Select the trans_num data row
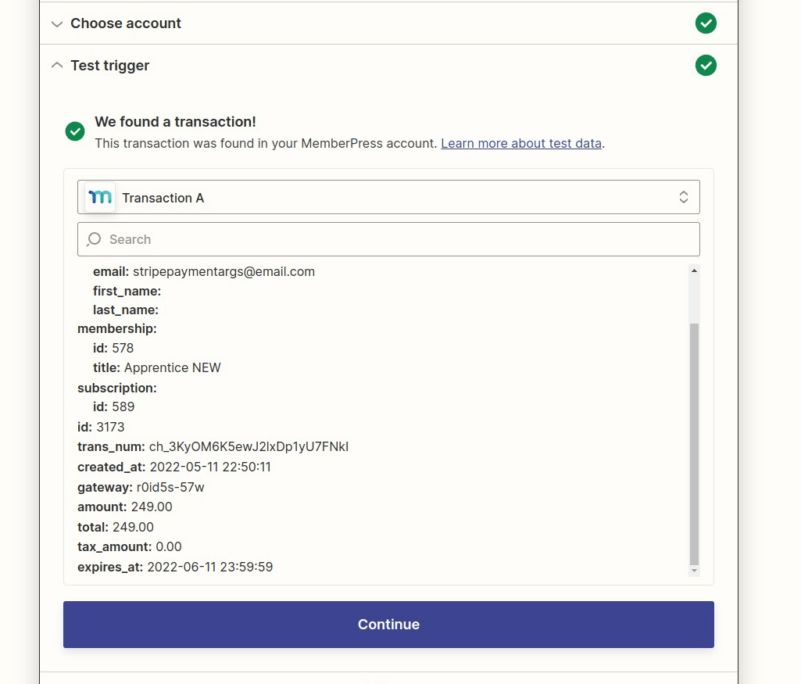 coord(213,447)
